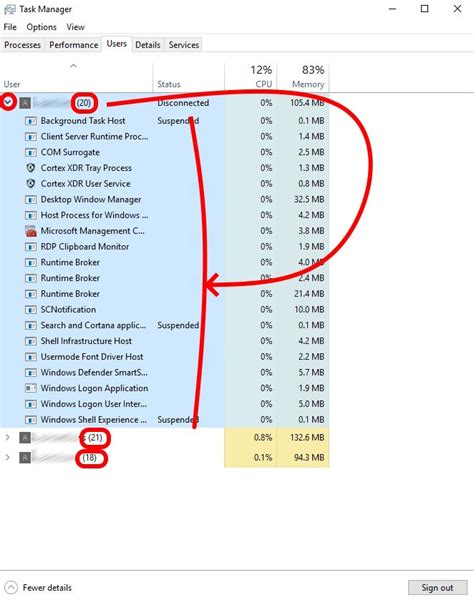Click the user avatar icon of the (20) user
This screenshot has width=474, height=605.
click(25, 103)
